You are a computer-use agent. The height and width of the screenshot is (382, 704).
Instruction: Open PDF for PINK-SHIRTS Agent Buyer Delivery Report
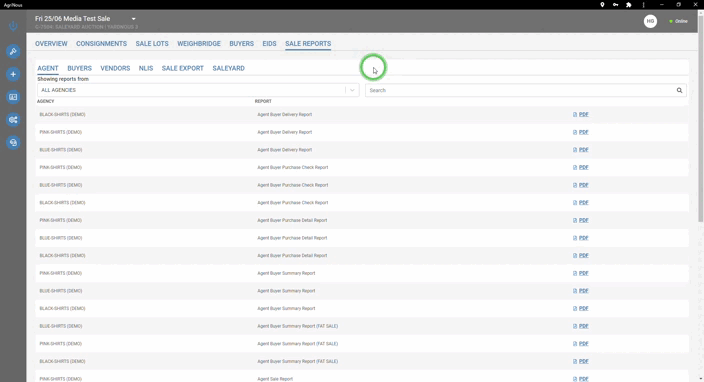583,132
